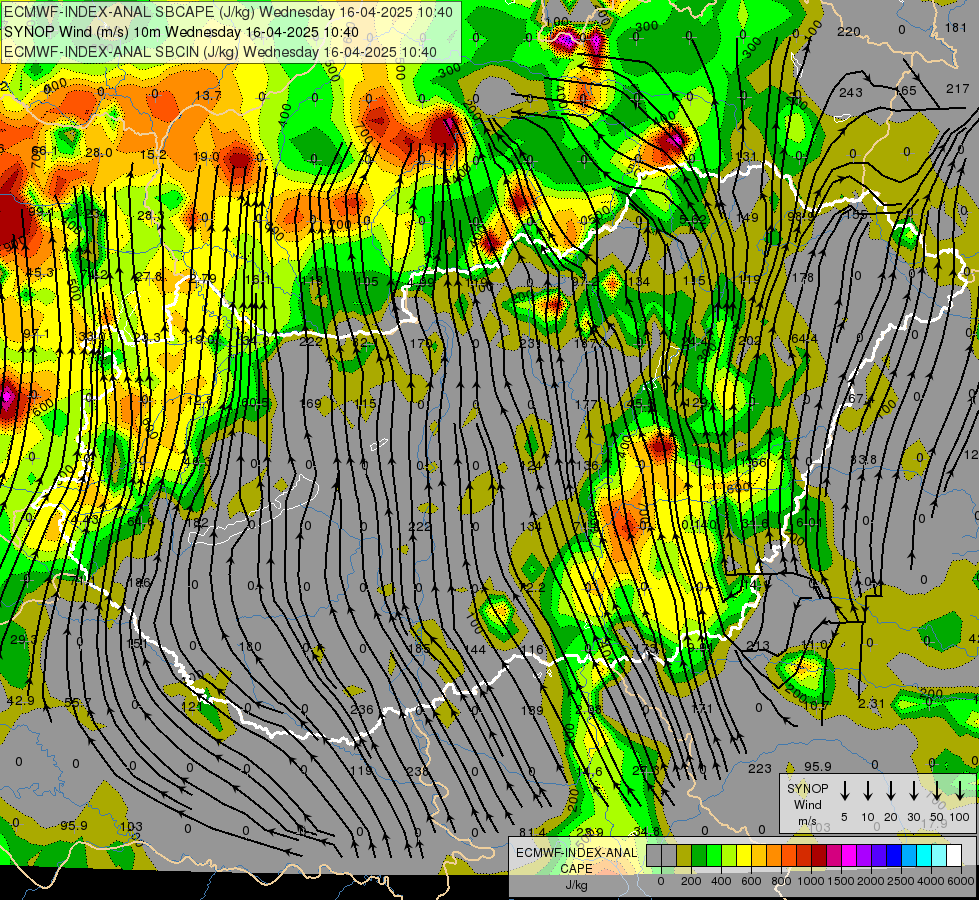Click the 50 m/s wind arrow in the legend

point(937,790)
